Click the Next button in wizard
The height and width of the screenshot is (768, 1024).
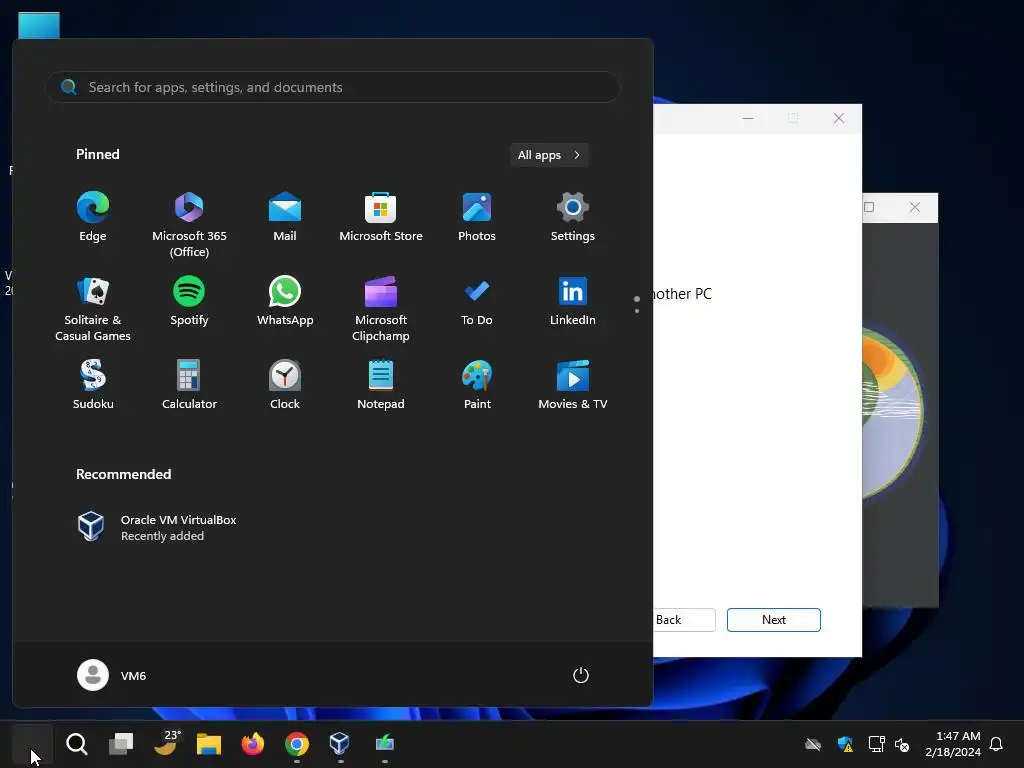point(774,620)
